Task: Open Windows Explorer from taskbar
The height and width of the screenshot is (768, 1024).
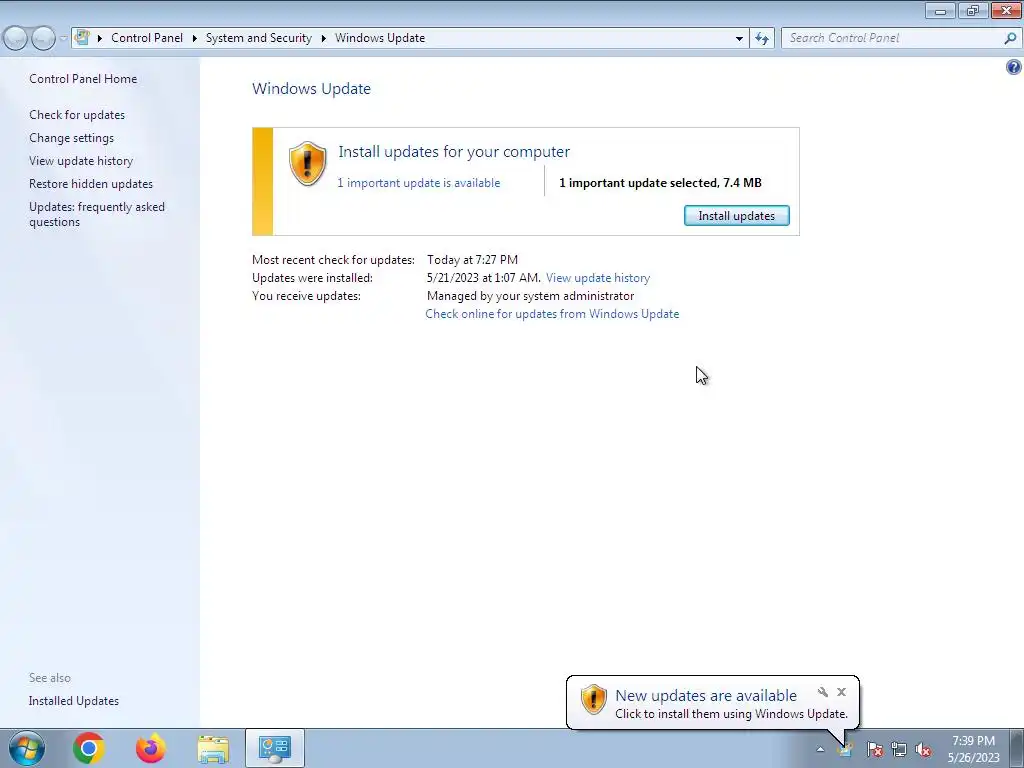Action: [213, 749]
